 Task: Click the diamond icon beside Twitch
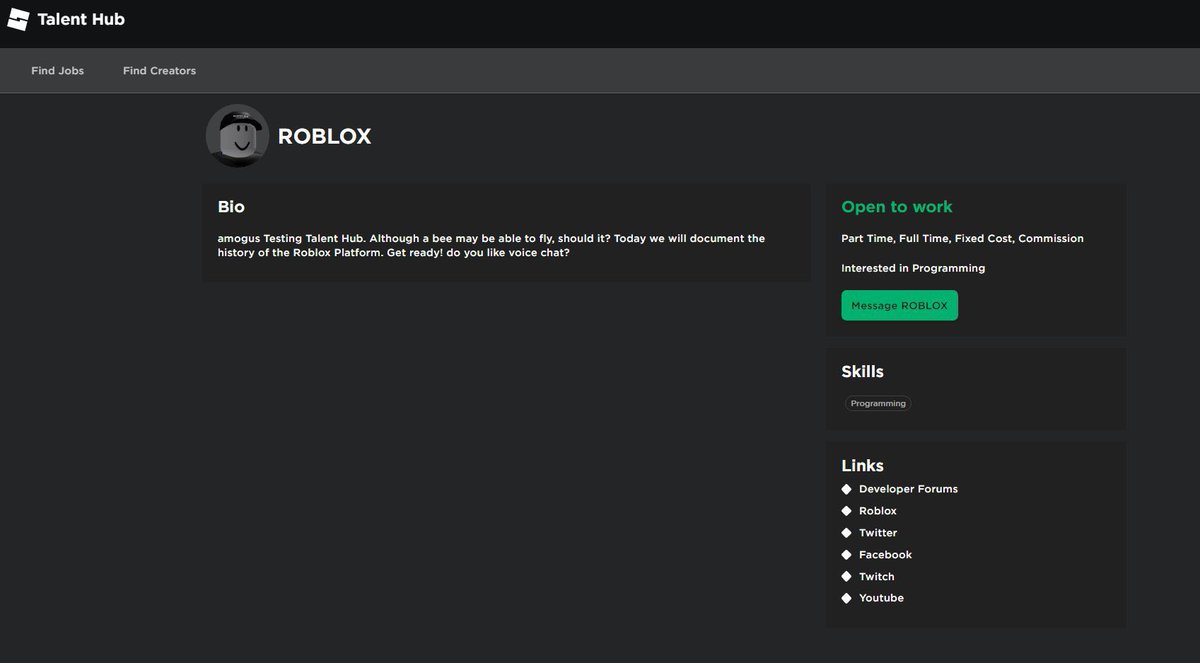pos(846,577)
